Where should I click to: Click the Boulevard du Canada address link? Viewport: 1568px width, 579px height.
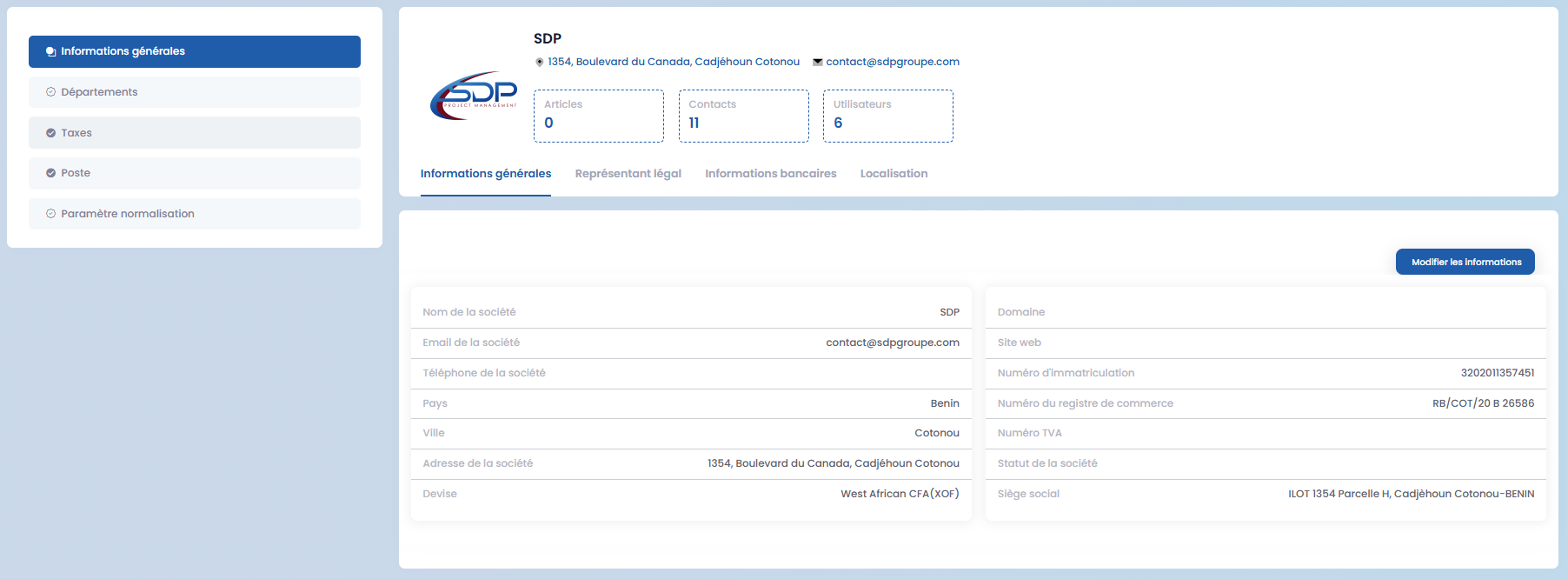pyautogui.click(x=674, y=62)
